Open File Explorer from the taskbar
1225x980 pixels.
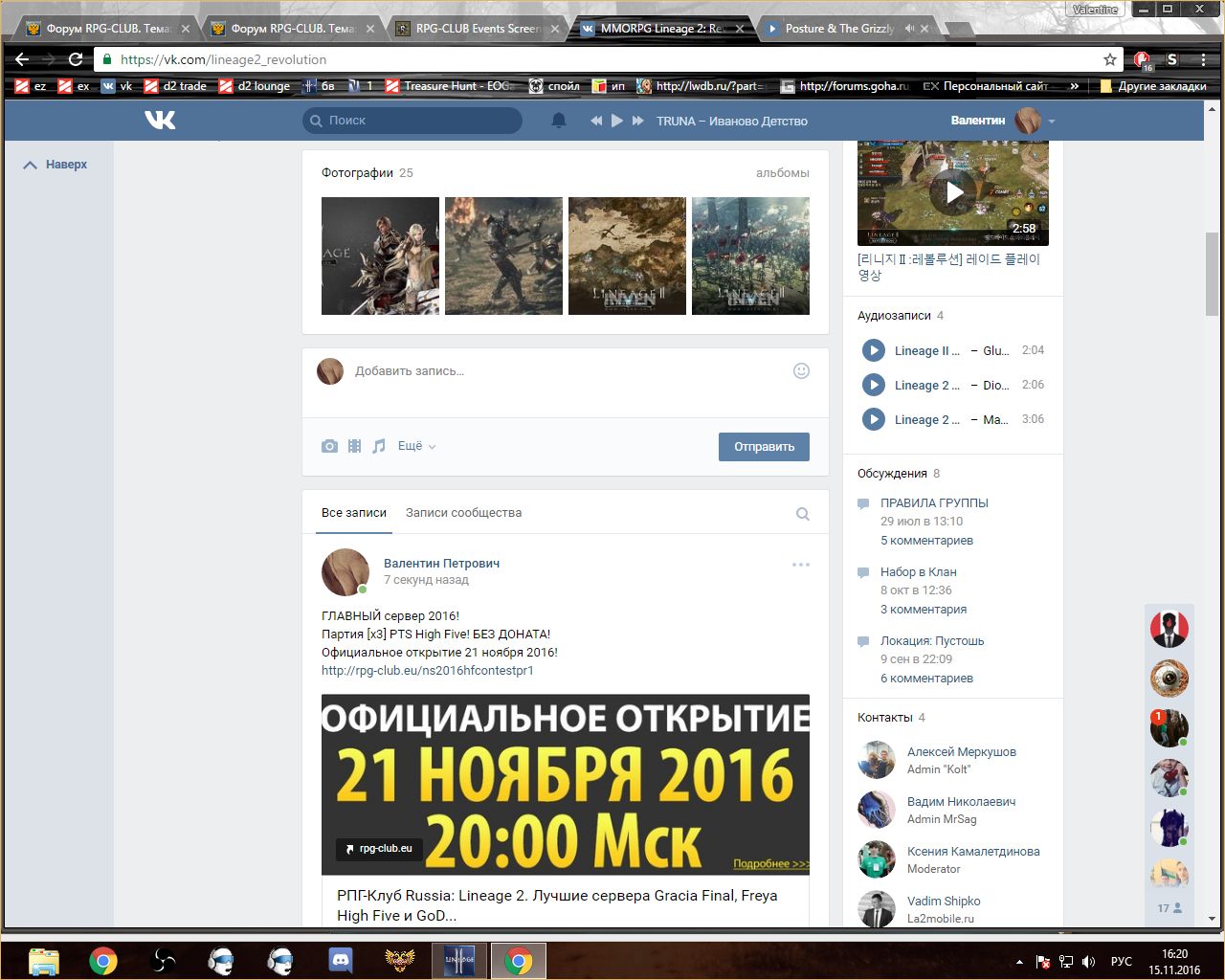(44, 960)
